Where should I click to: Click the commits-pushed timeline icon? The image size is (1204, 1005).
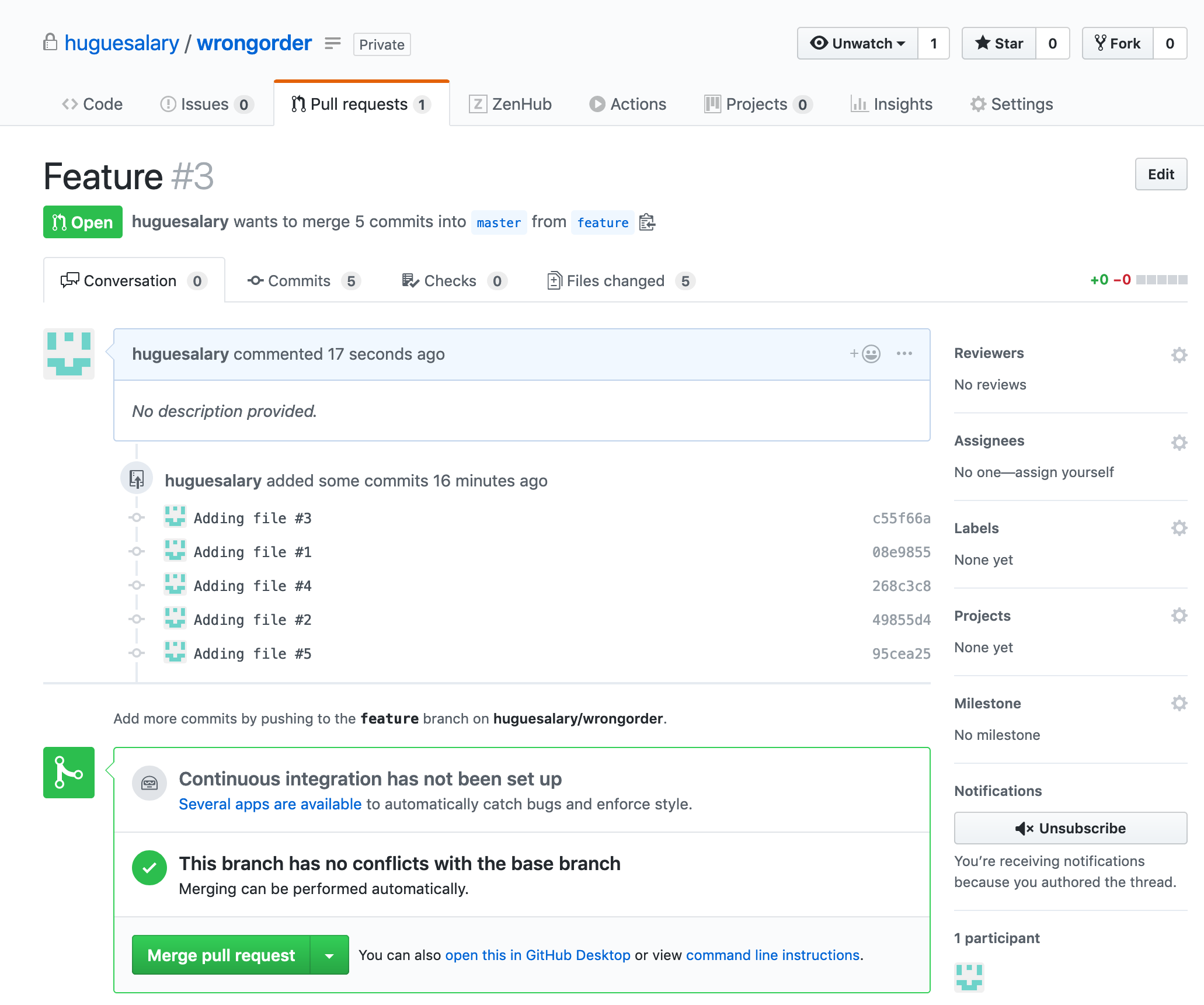(x=137, y=479)
